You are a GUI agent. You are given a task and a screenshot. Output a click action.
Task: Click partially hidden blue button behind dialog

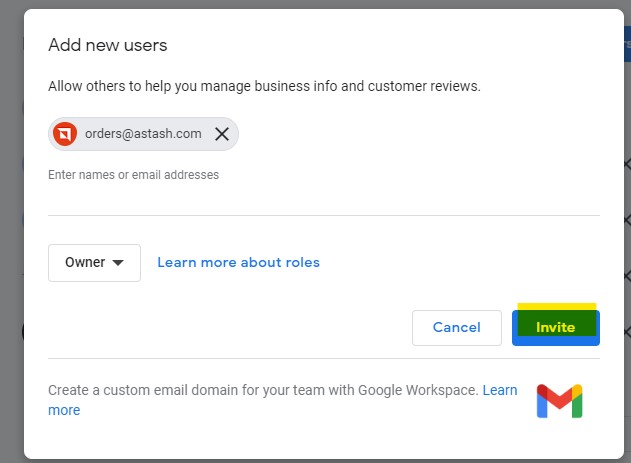coord(628,44)
